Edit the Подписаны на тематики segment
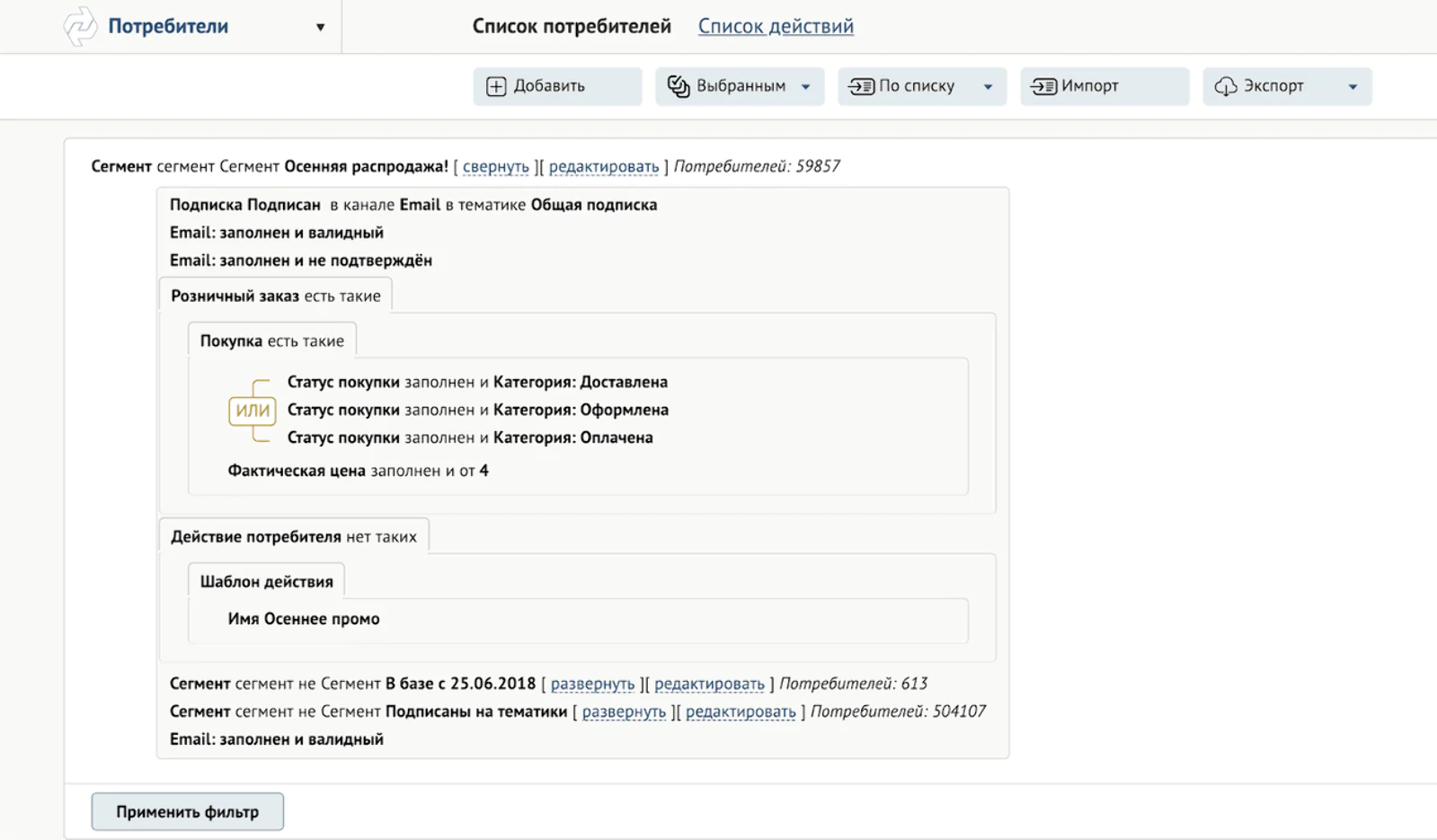The height and width of the screenshot is (840, 1437). click(741, 712)
